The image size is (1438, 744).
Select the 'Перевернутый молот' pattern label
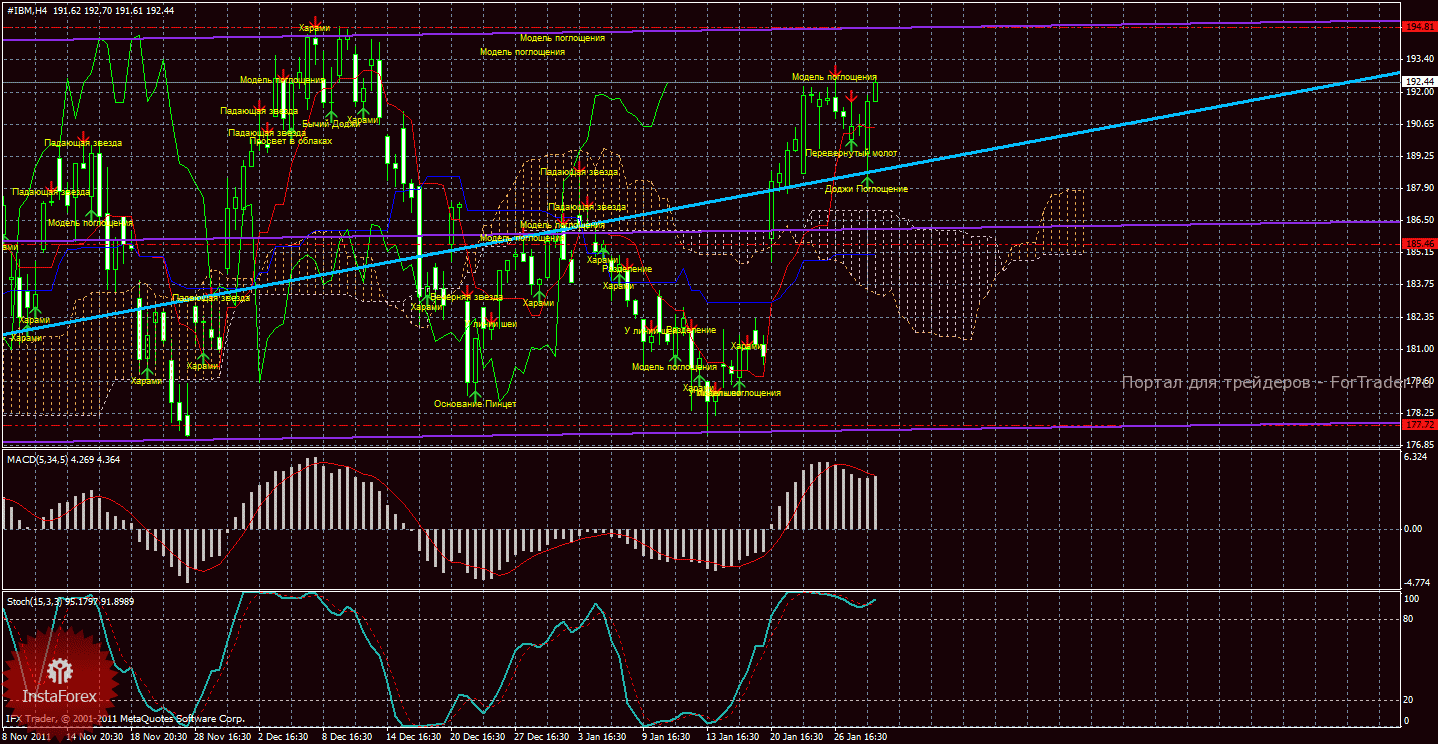point(850,153)
